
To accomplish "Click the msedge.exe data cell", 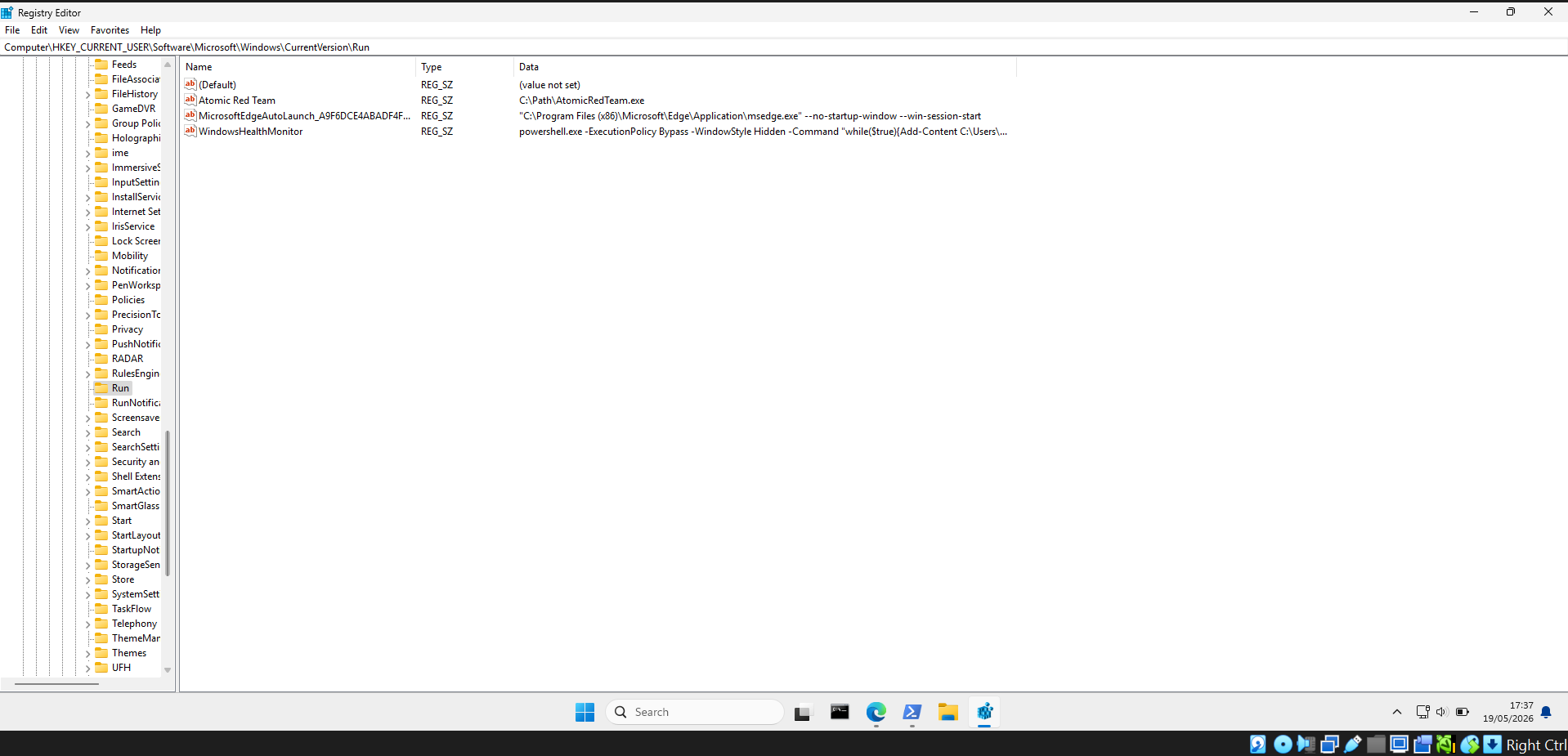I will click(750, 116).
